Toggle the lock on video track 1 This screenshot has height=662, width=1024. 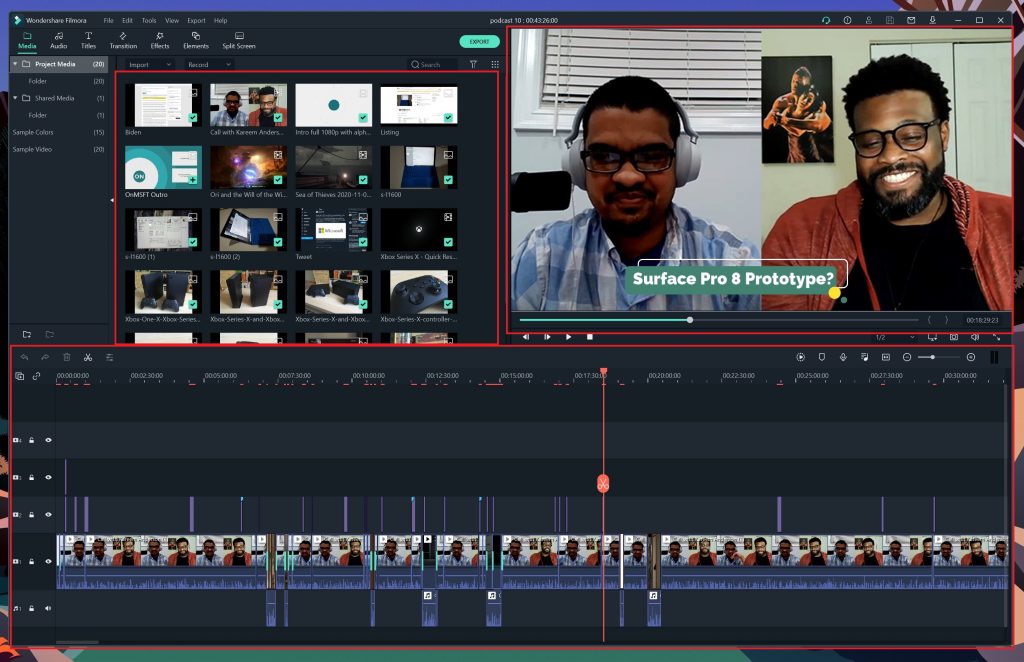click(x=31, y=561)
